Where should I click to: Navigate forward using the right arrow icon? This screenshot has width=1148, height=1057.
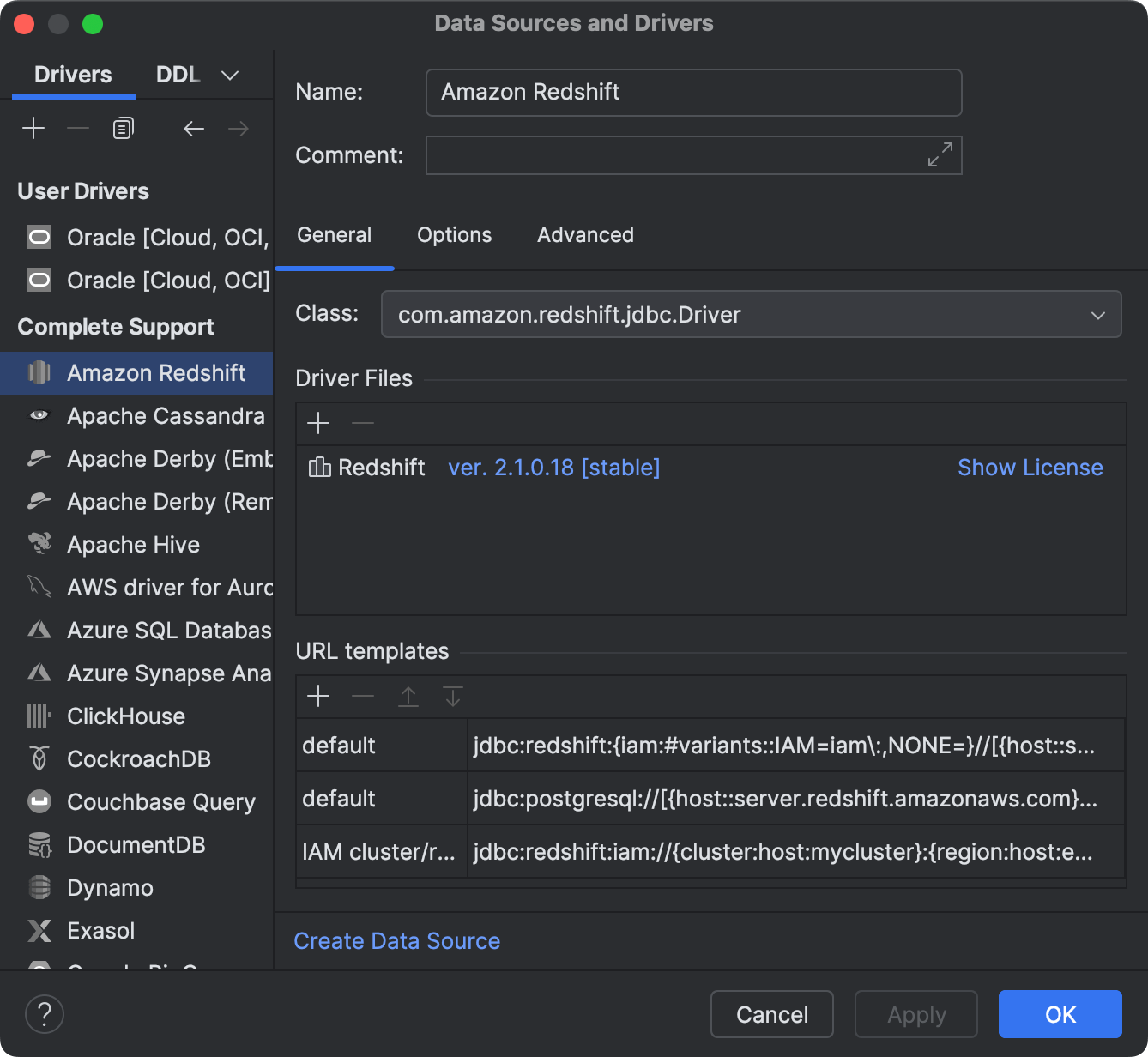[238, 129]
